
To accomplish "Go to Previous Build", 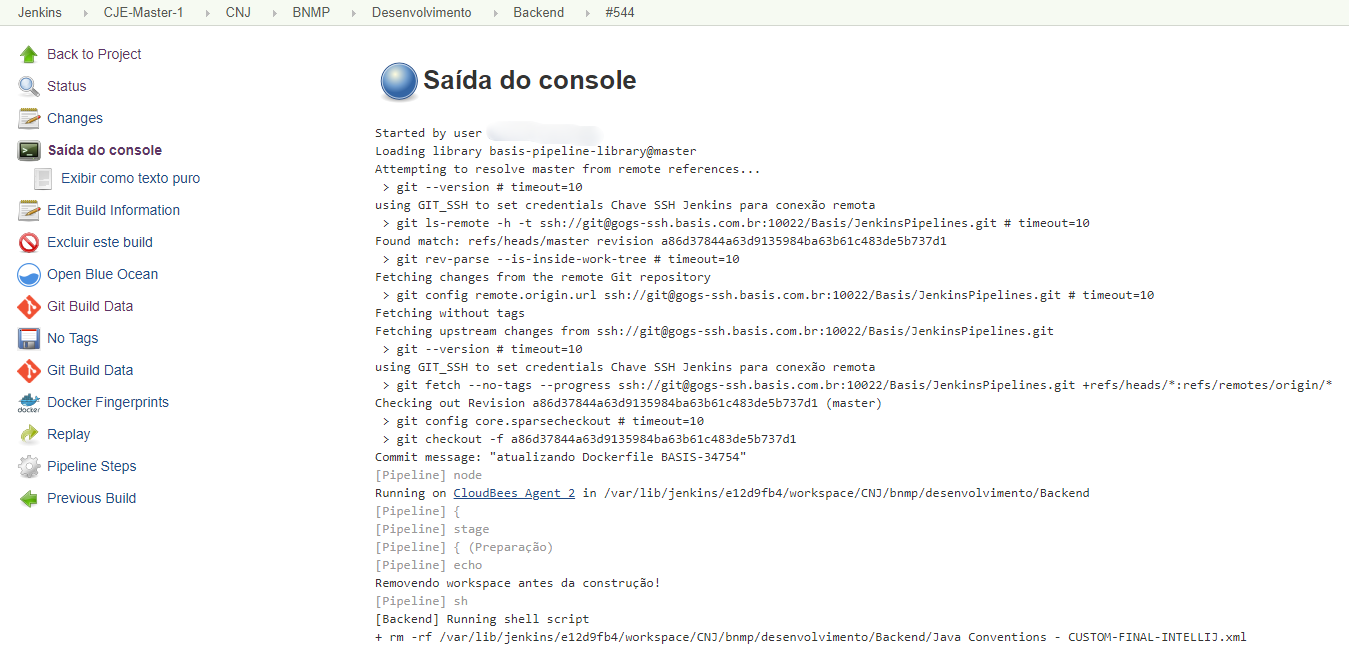I will pos(91,498).
